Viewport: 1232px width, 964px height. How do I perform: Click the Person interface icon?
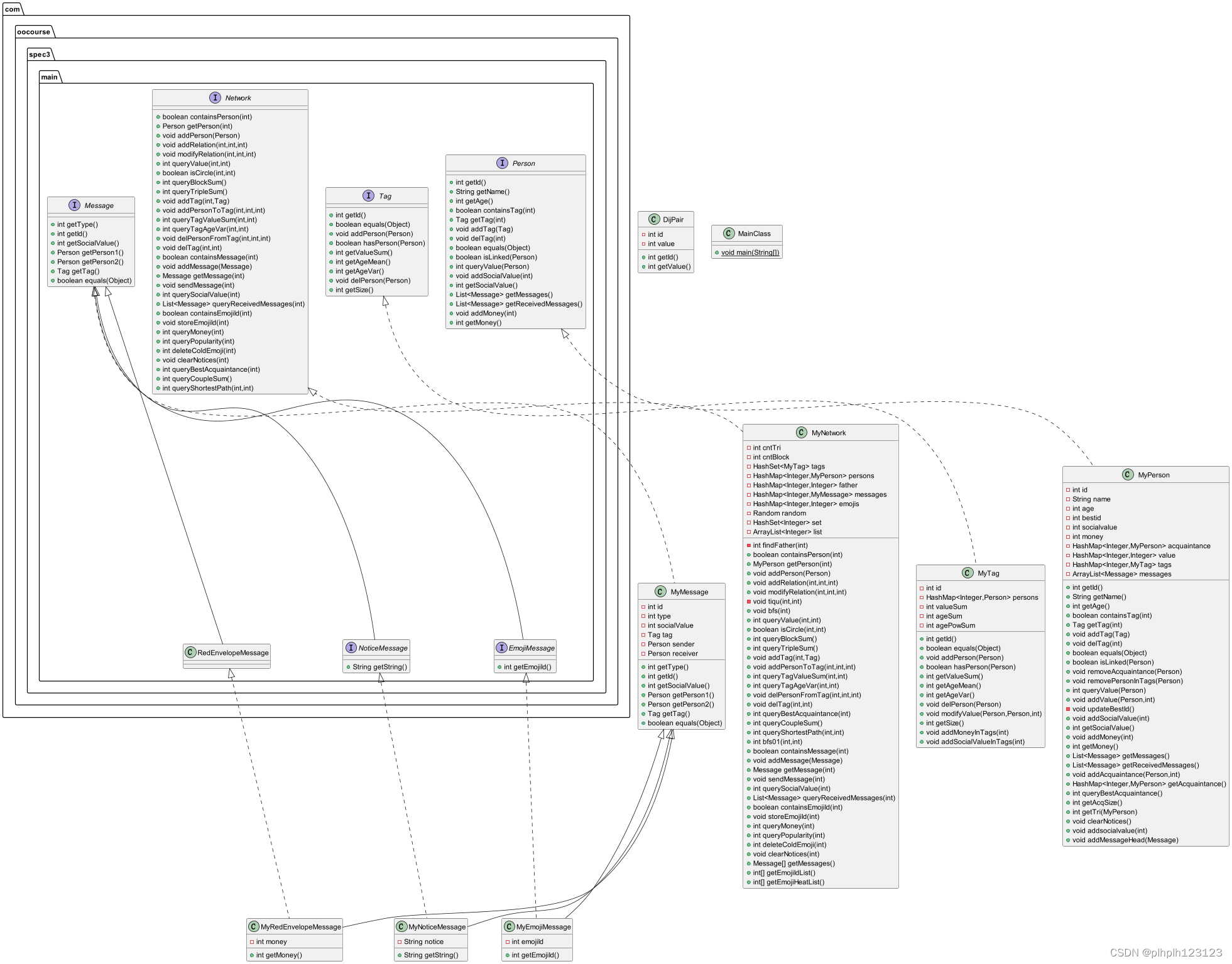point(502,163)
